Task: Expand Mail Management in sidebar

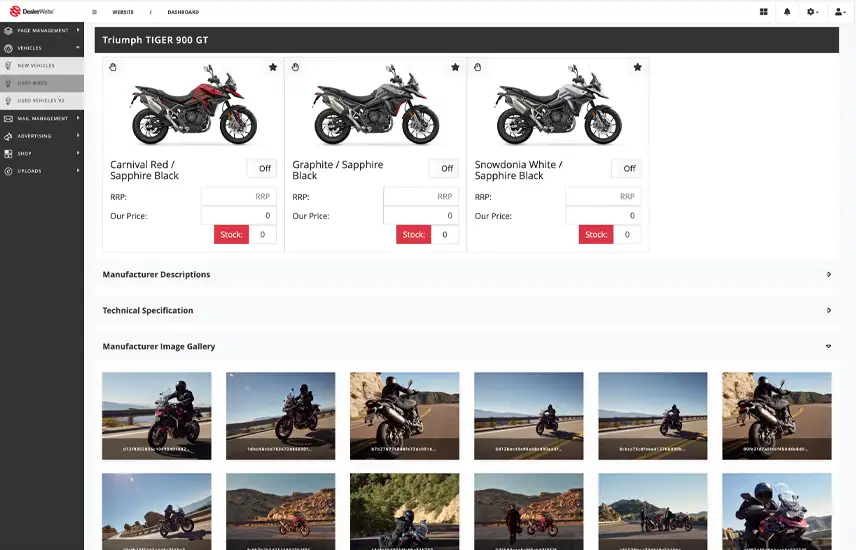Action: [x=42, y=118]
